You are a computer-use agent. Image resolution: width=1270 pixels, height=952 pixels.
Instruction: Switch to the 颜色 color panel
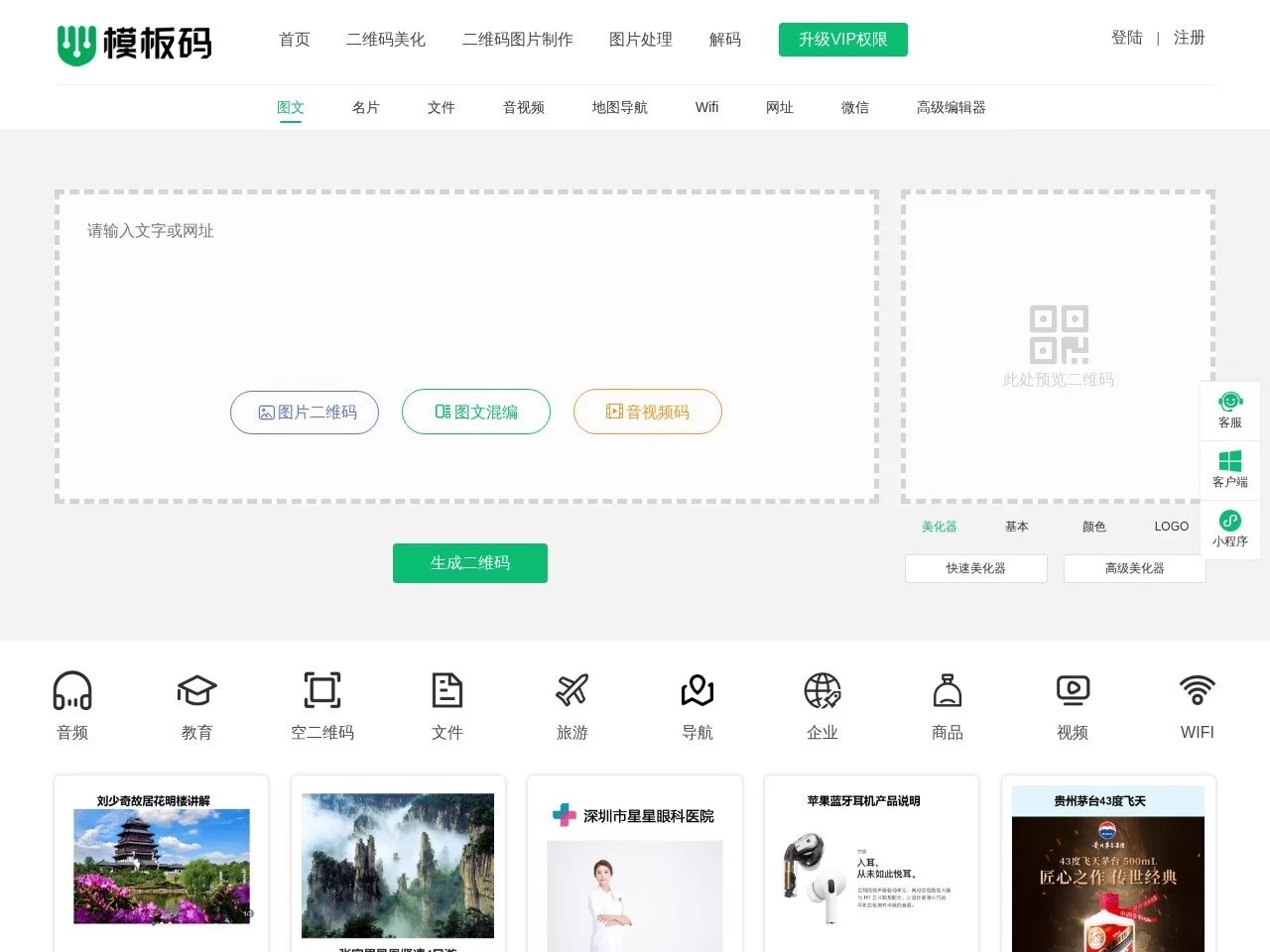1093,527
